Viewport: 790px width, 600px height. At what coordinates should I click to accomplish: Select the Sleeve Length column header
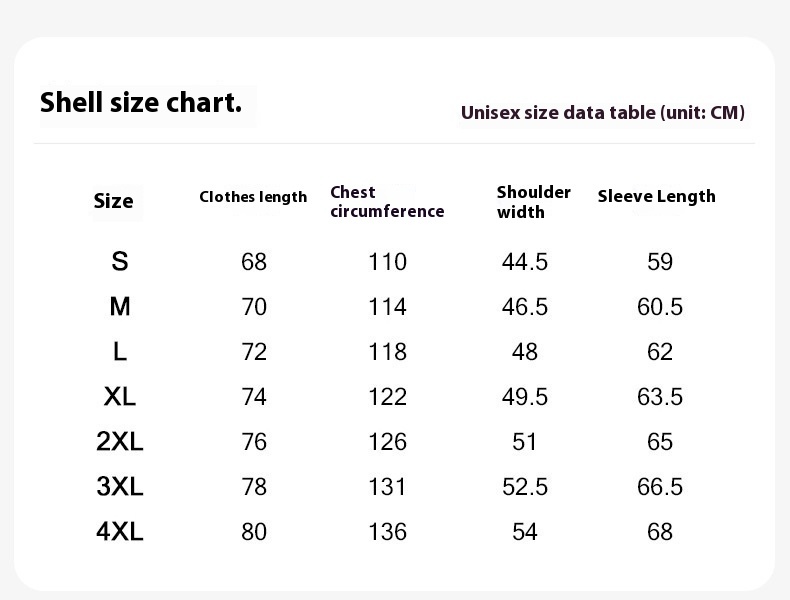[656, 196]
